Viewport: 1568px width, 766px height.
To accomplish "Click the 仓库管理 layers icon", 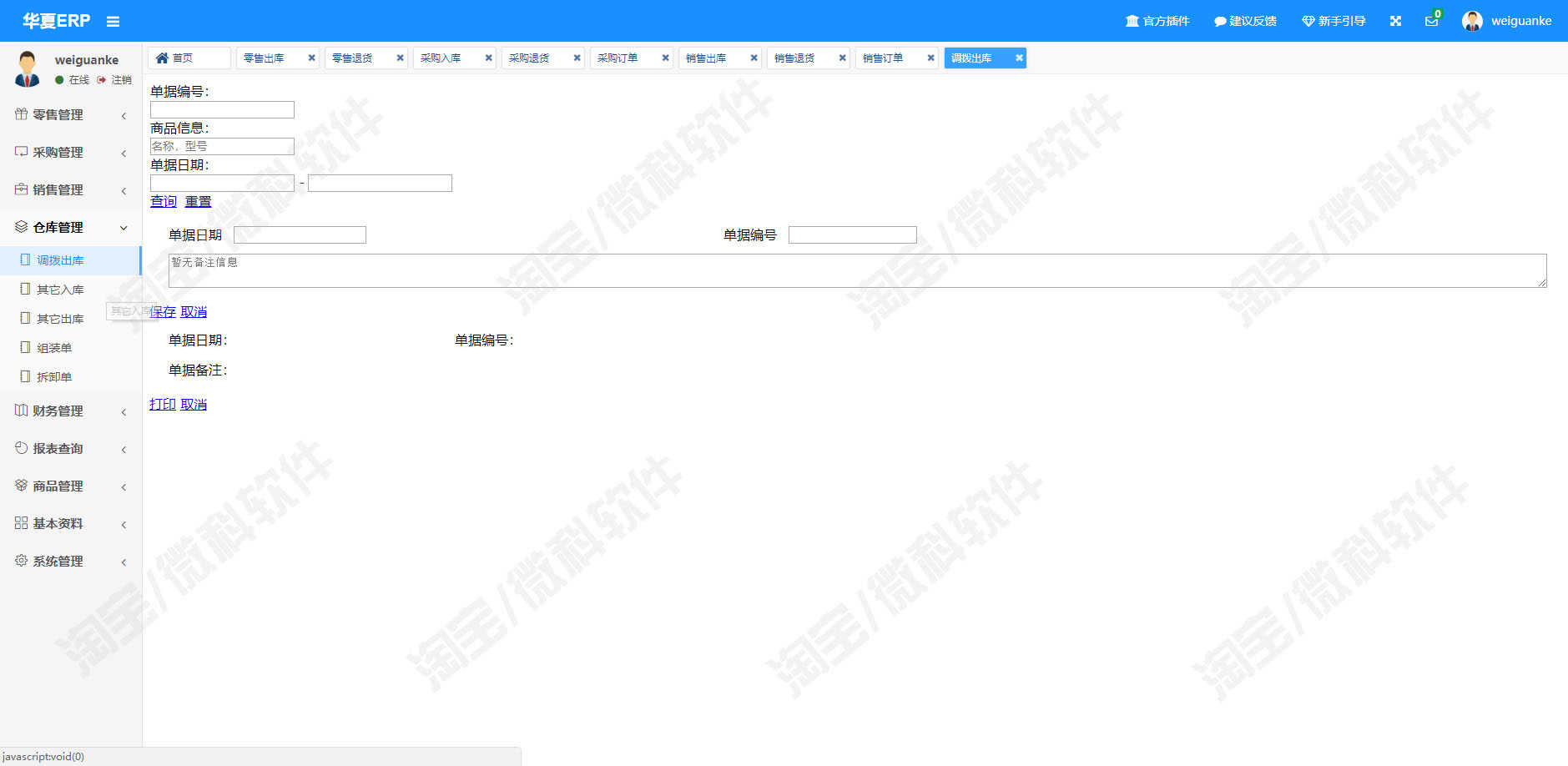I will pos(22,227).
